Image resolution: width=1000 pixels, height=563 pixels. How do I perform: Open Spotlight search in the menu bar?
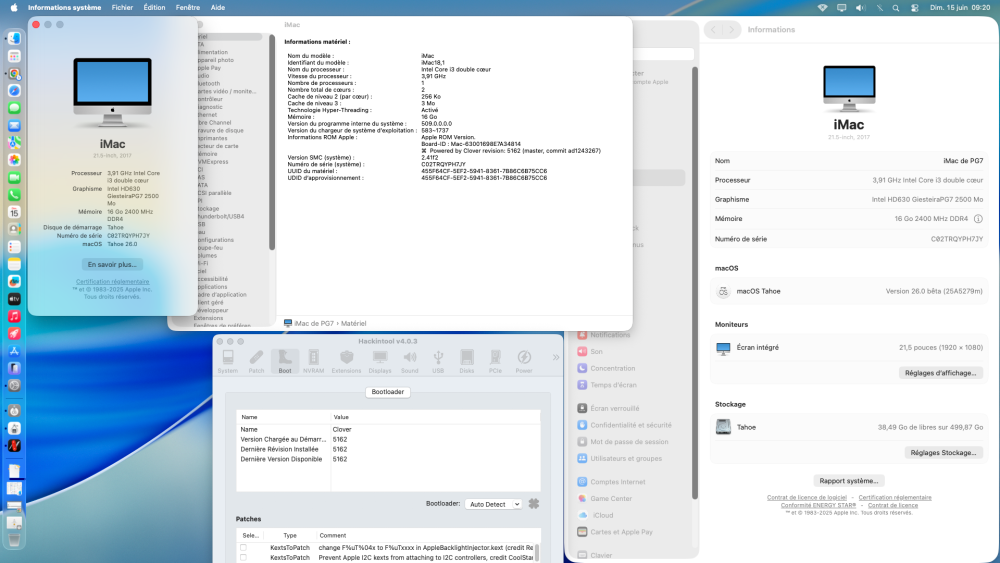[x=896, y=8]
